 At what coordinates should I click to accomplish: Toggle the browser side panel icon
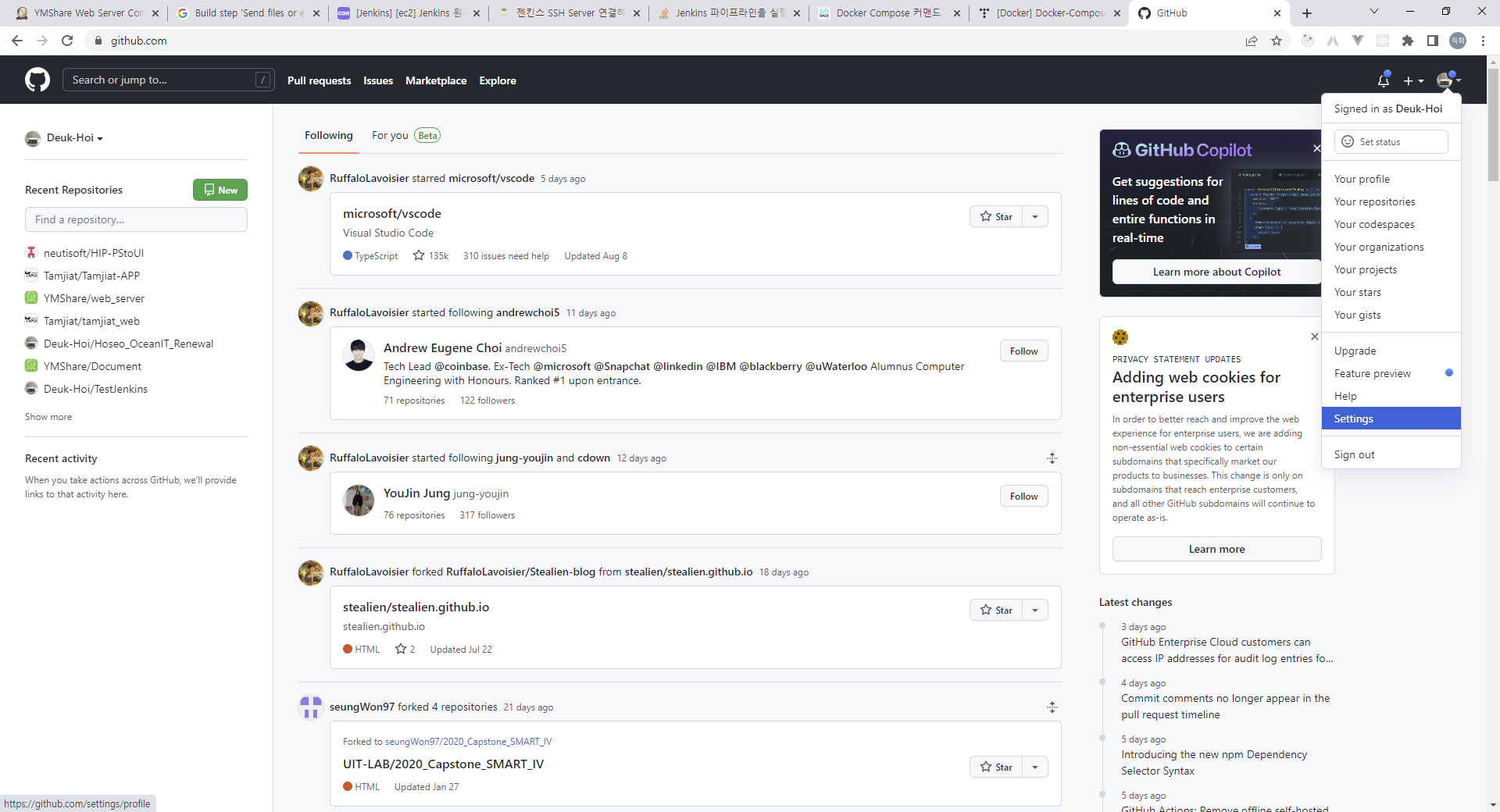click(x=1433, y=41)
